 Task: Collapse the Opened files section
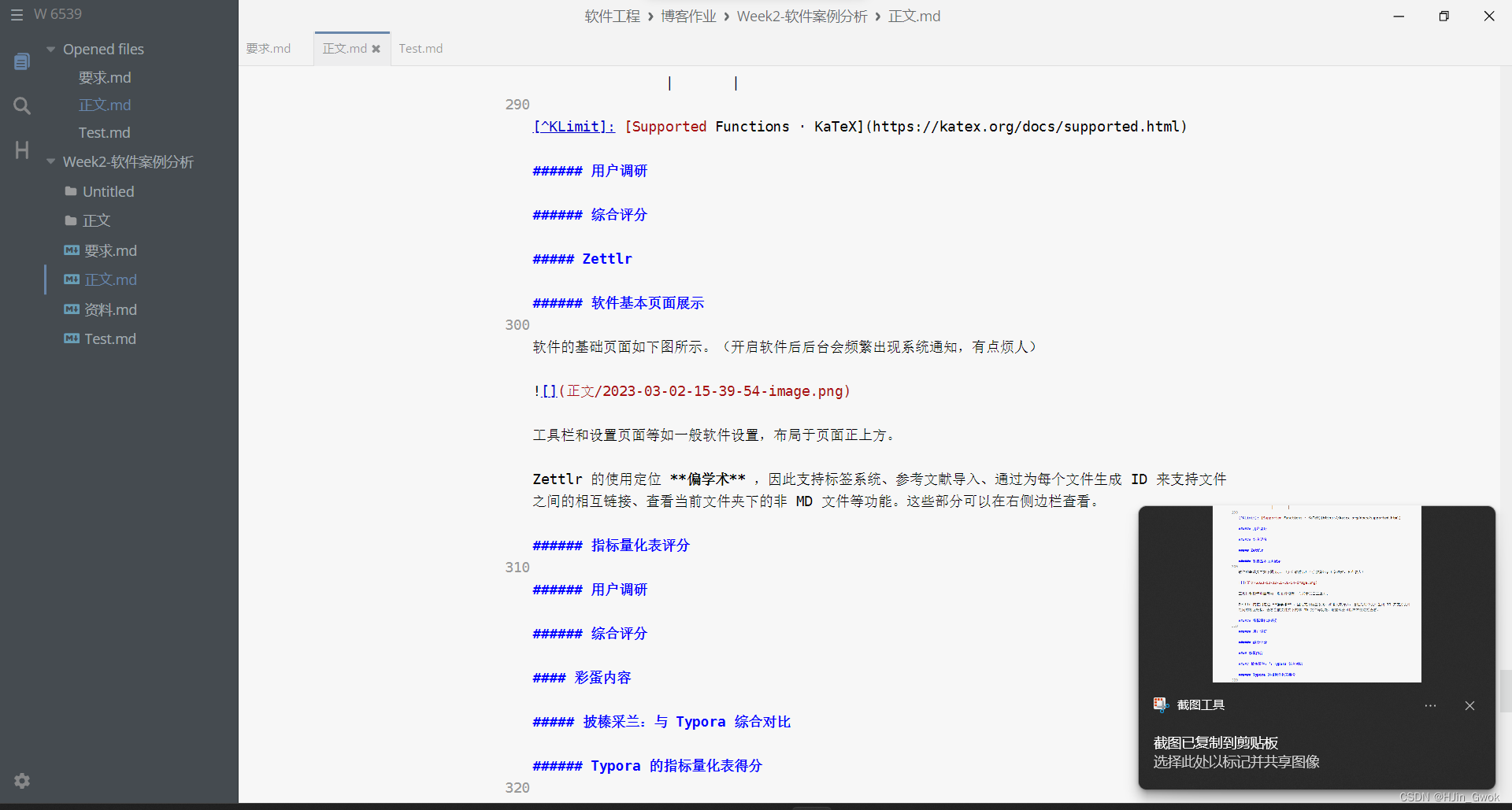click(x=51, y=49)
